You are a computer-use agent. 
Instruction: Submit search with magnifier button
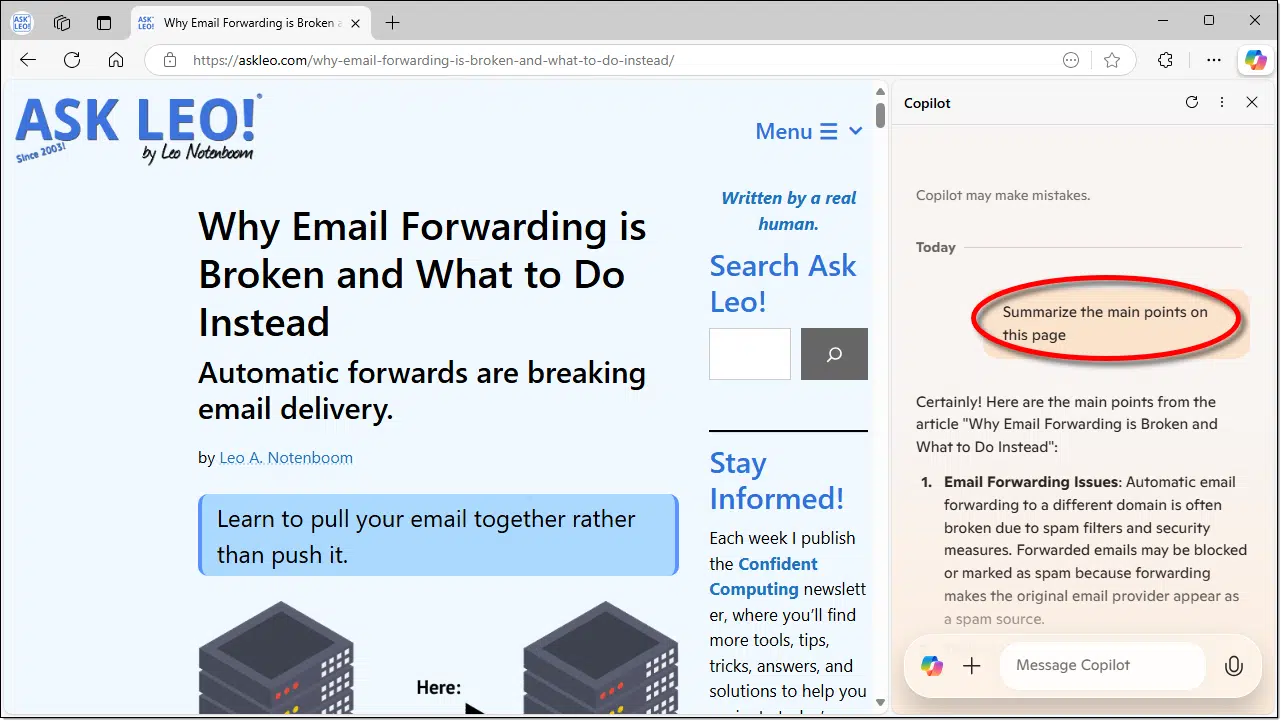click(834, 354)
